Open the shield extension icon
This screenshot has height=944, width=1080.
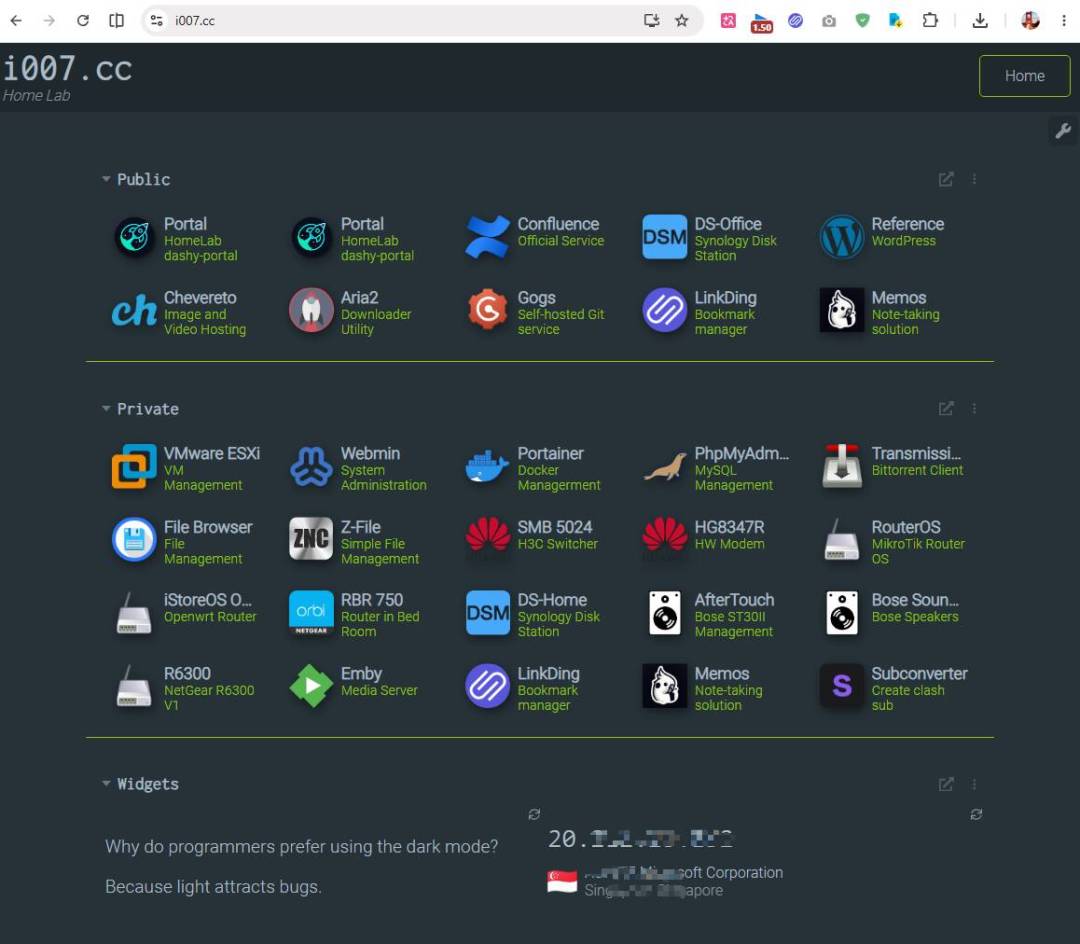point(862,21)
